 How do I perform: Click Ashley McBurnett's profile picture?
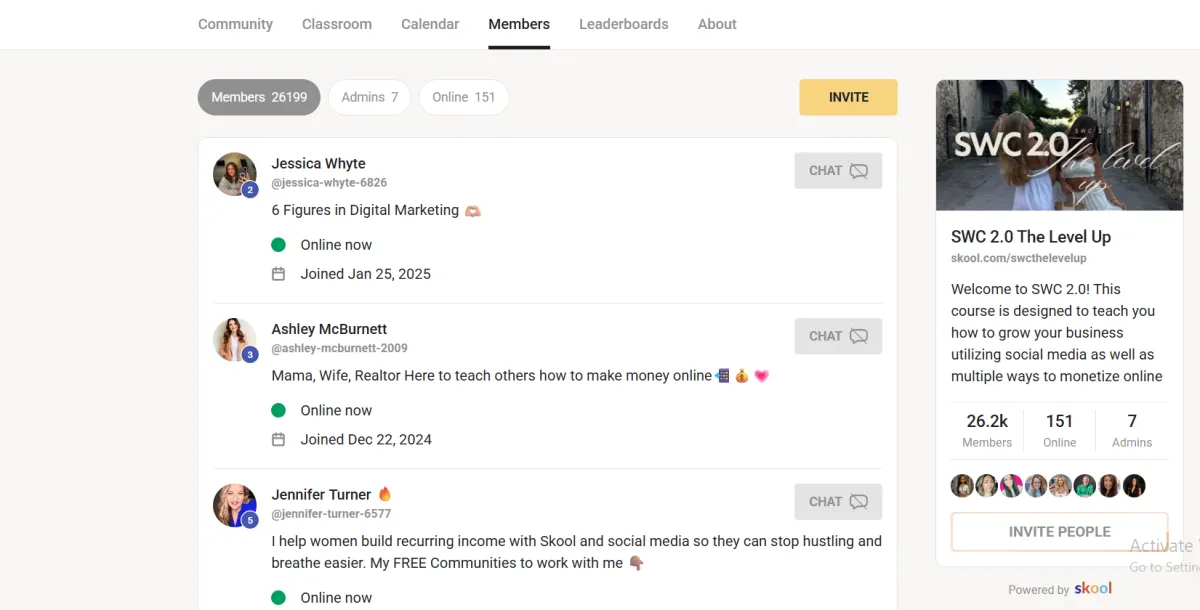235,340
